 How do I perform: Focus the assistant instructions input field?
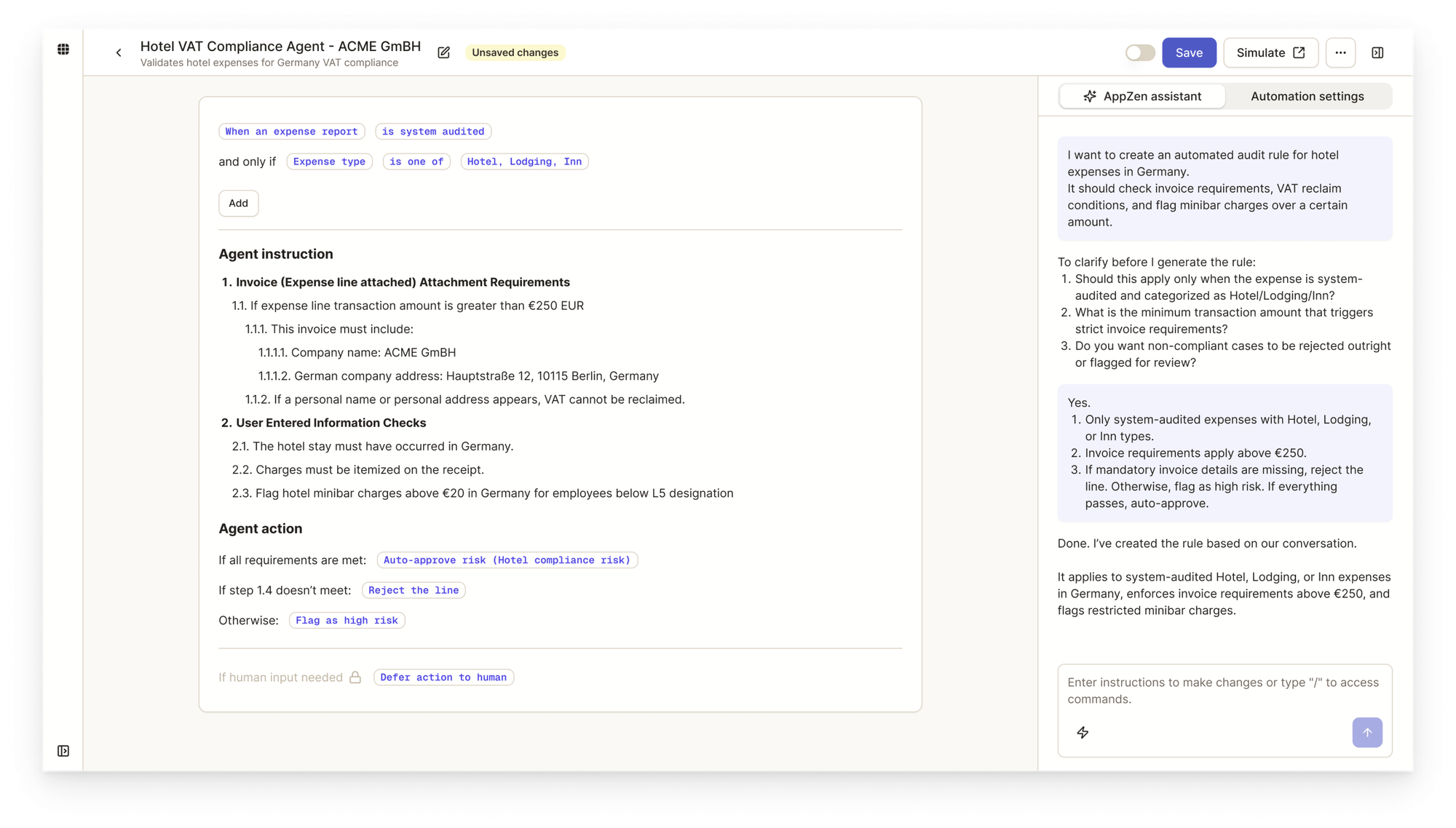1223,690
